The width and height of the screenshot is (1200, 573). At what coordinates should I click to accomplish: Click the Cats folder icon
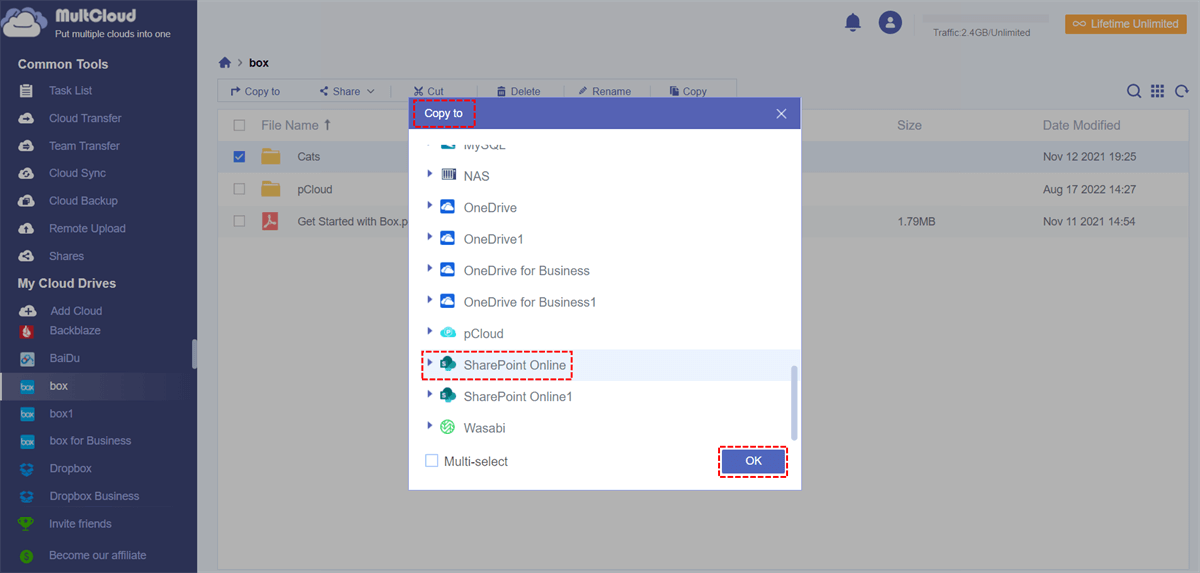click(271, 157)
